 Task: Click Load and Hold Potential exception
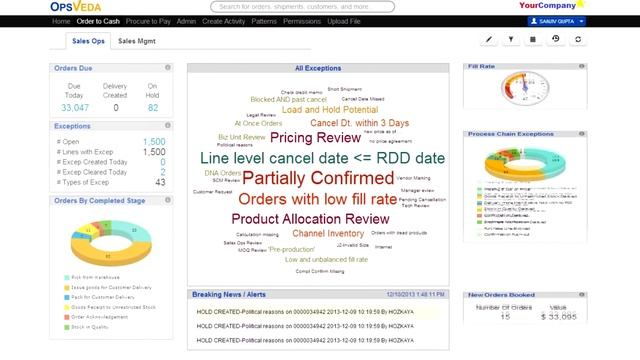click(330, 110)
